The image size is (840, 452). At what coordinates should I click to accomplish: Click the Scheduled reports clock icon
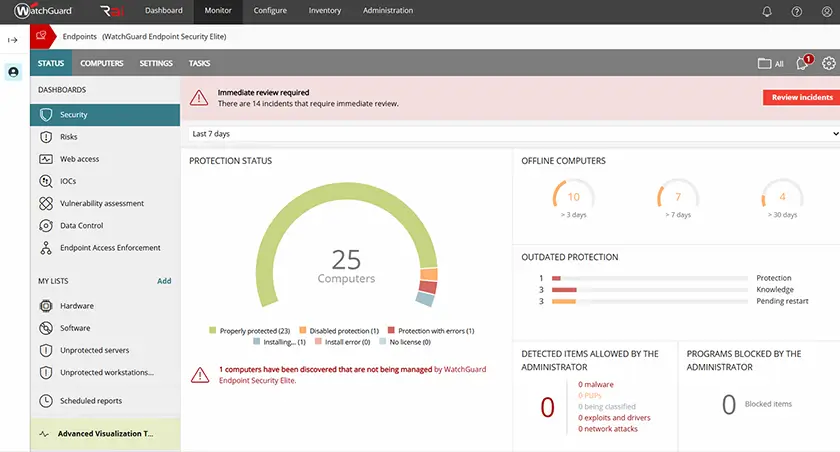tap(46, 401)
